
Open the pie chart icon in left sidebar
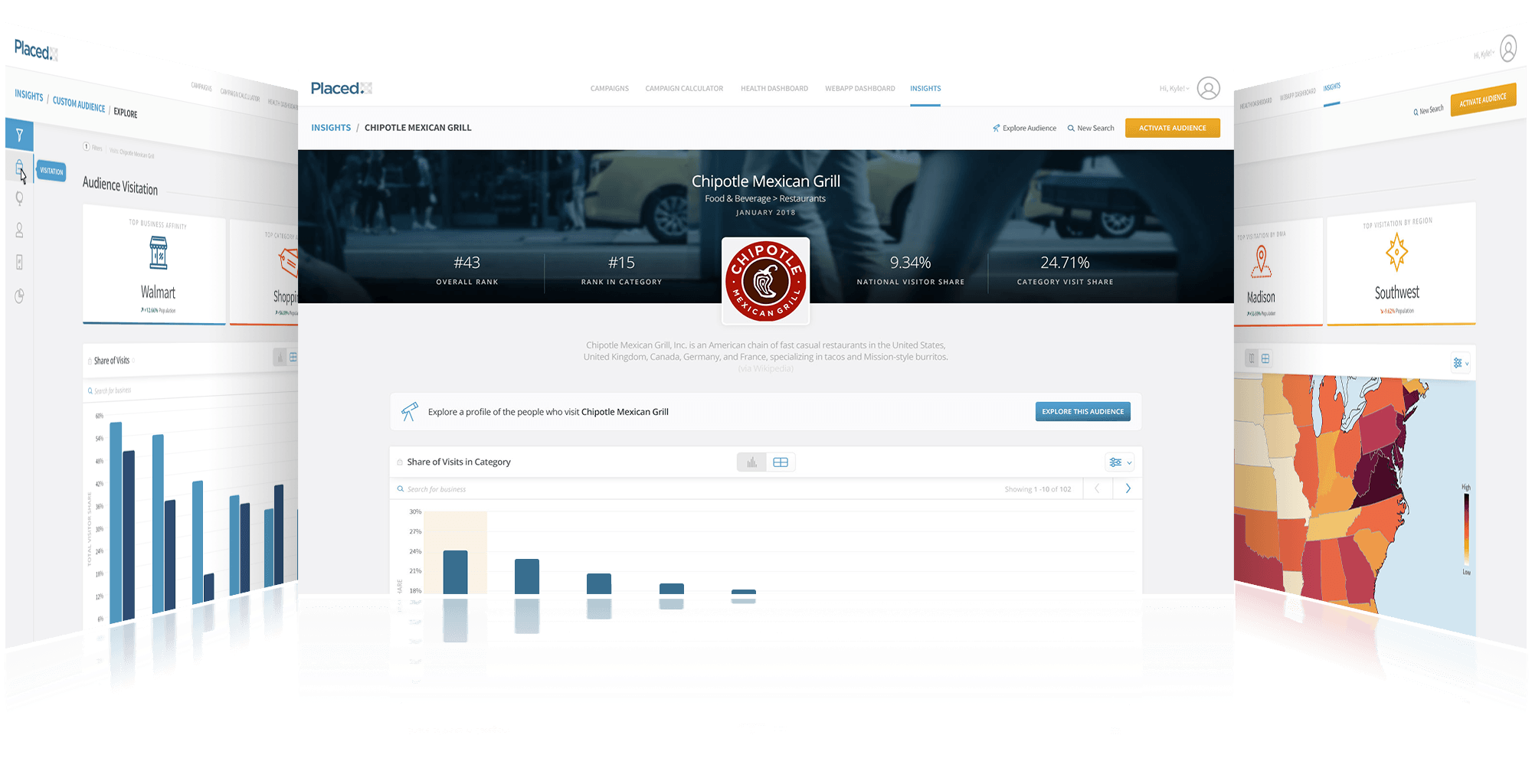(19, 296)
